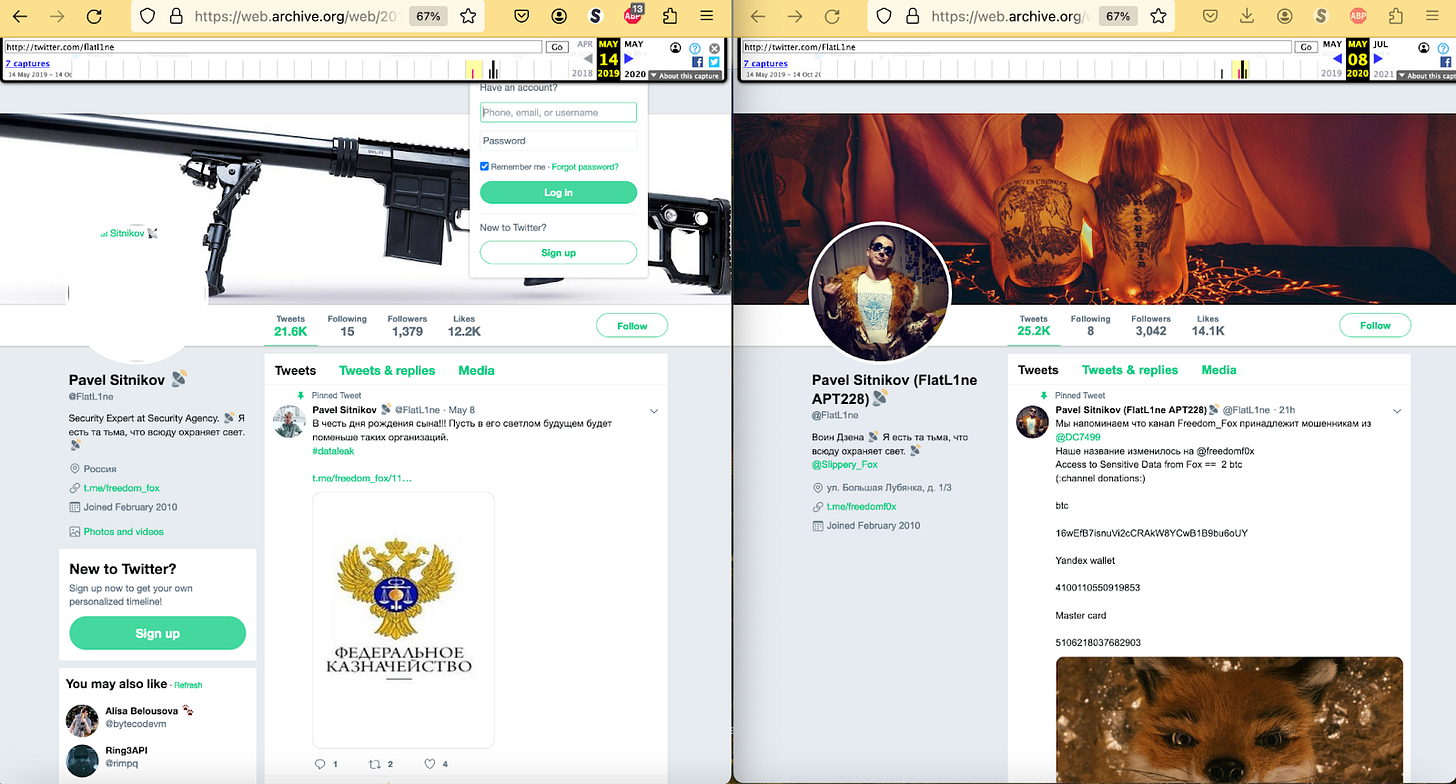
Task: Open Firefox account icon in left browser
Action: pyautogui.click(x=559, y=16)
